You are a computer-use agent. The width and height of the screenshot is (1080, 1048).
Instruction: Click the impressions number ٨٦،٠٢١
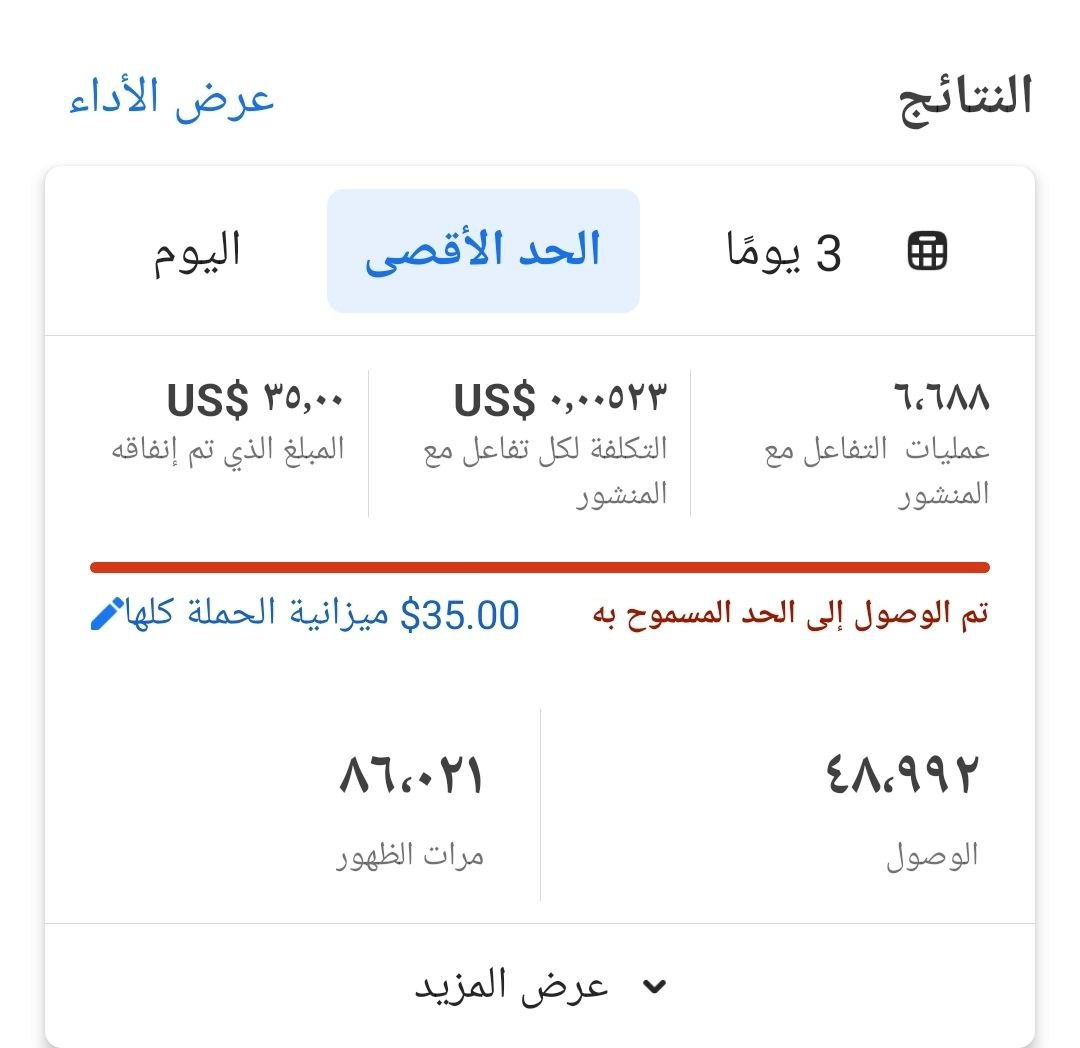point(412,775)
